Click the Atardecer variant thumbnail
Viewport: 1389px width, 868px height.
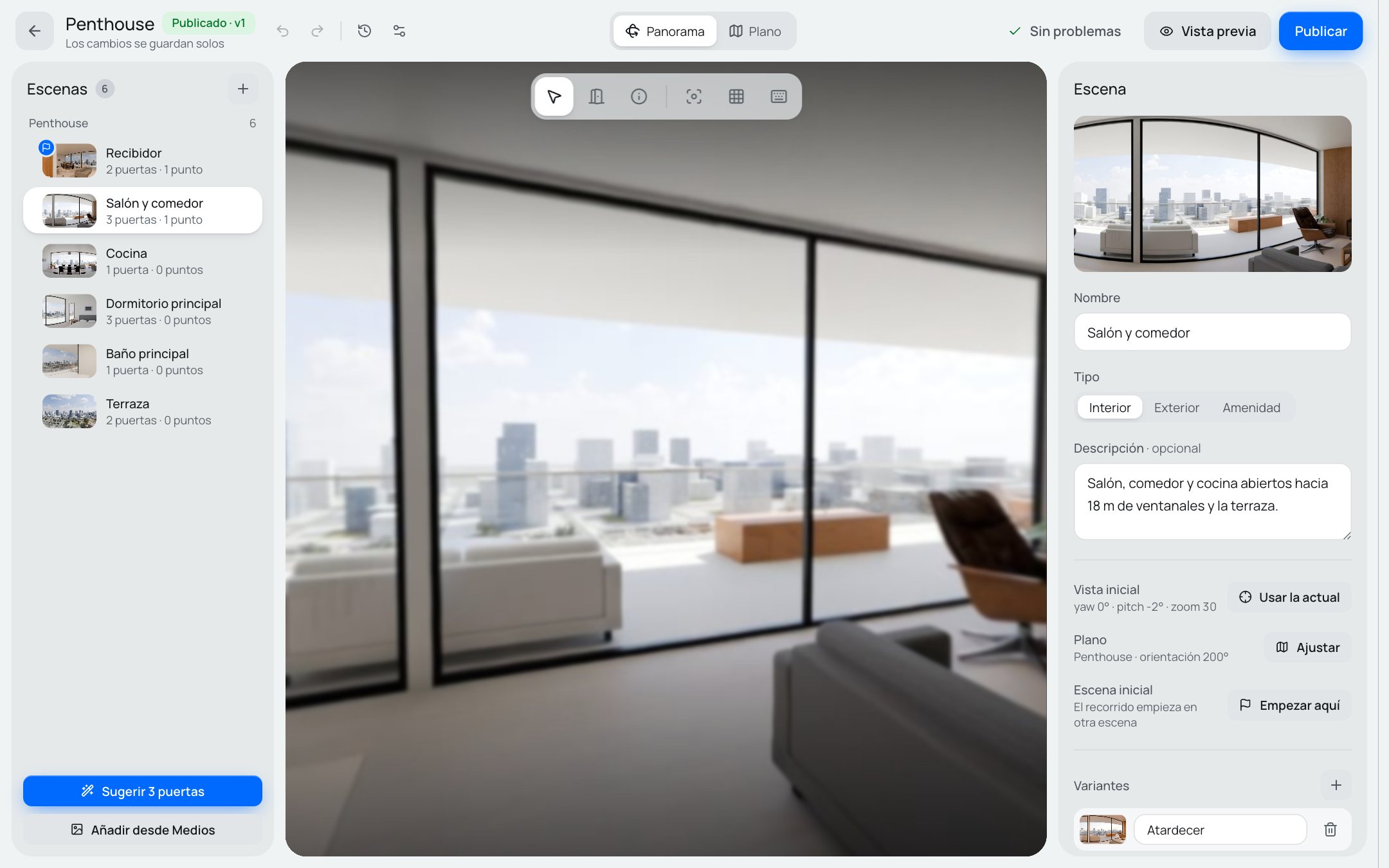point(1103,829)
